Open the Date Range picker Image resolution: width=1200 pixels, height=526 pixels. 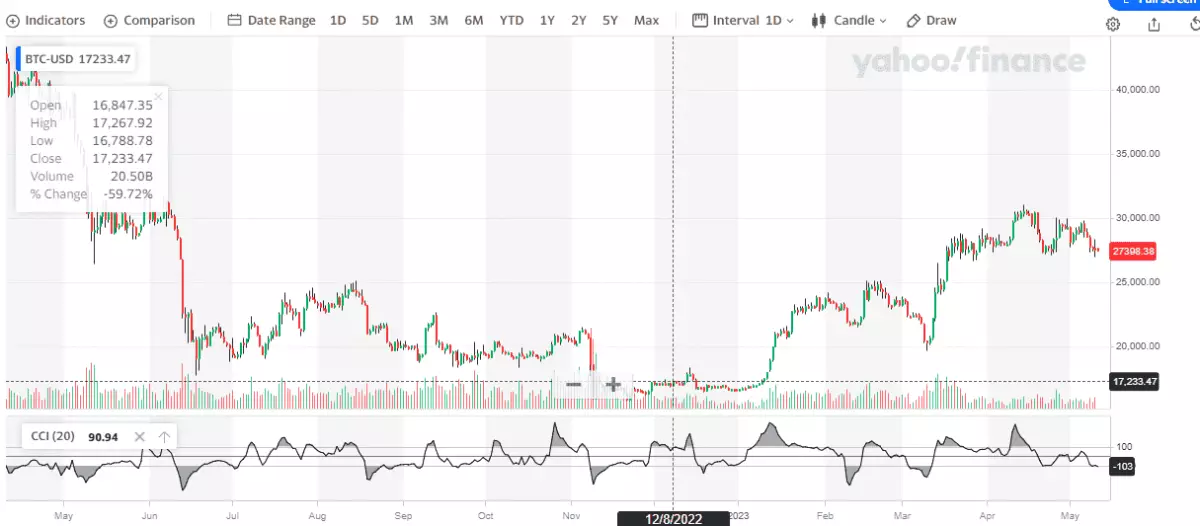pos(272,20)
